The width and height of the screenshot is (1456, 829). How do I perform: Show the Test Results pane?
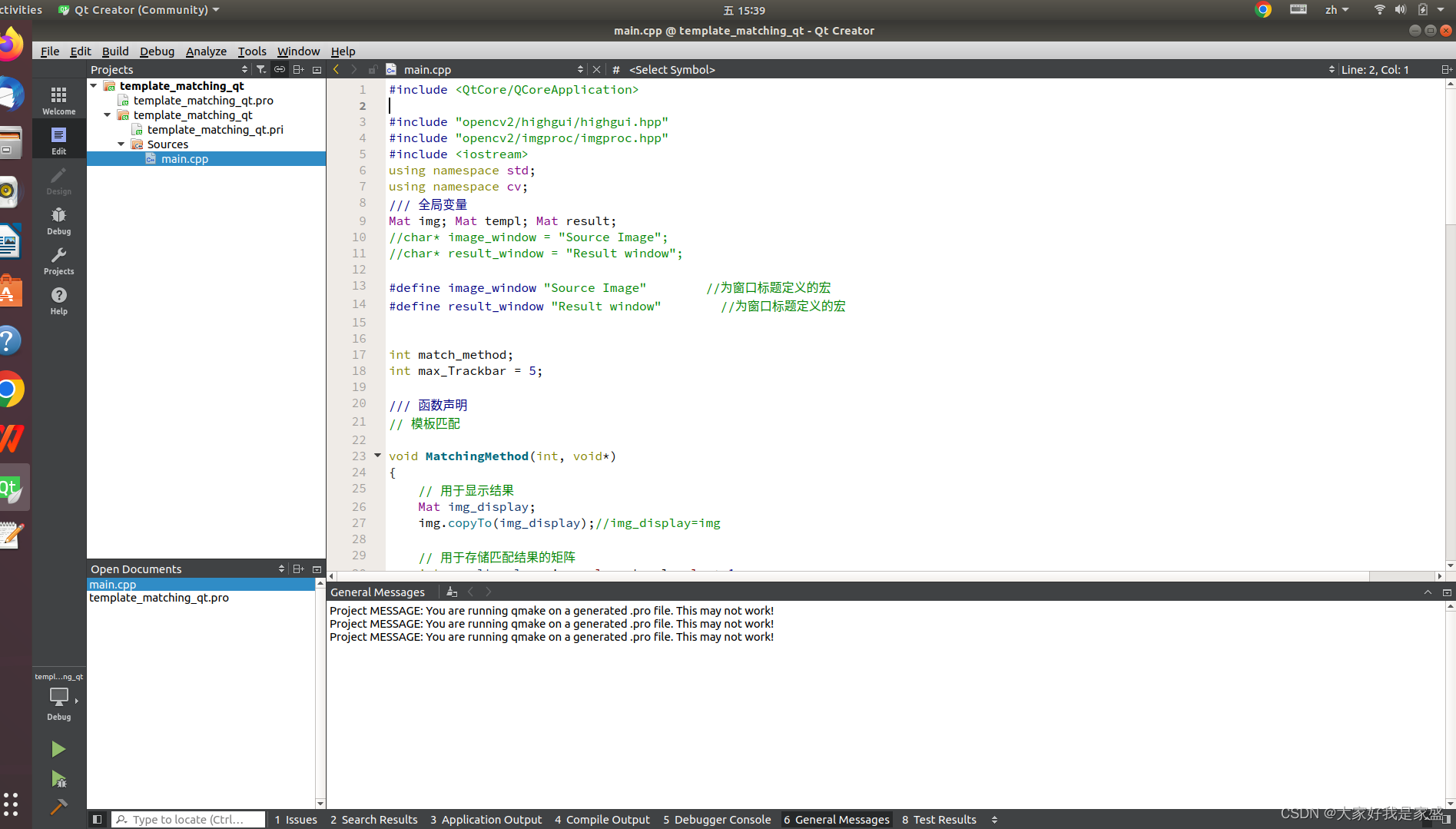tap(939, 820)
